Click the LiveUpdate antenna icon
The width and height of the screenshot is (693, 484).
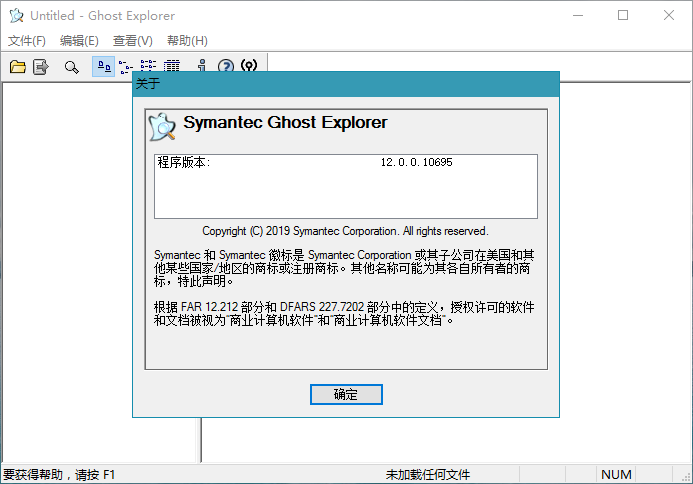[249, 67]
